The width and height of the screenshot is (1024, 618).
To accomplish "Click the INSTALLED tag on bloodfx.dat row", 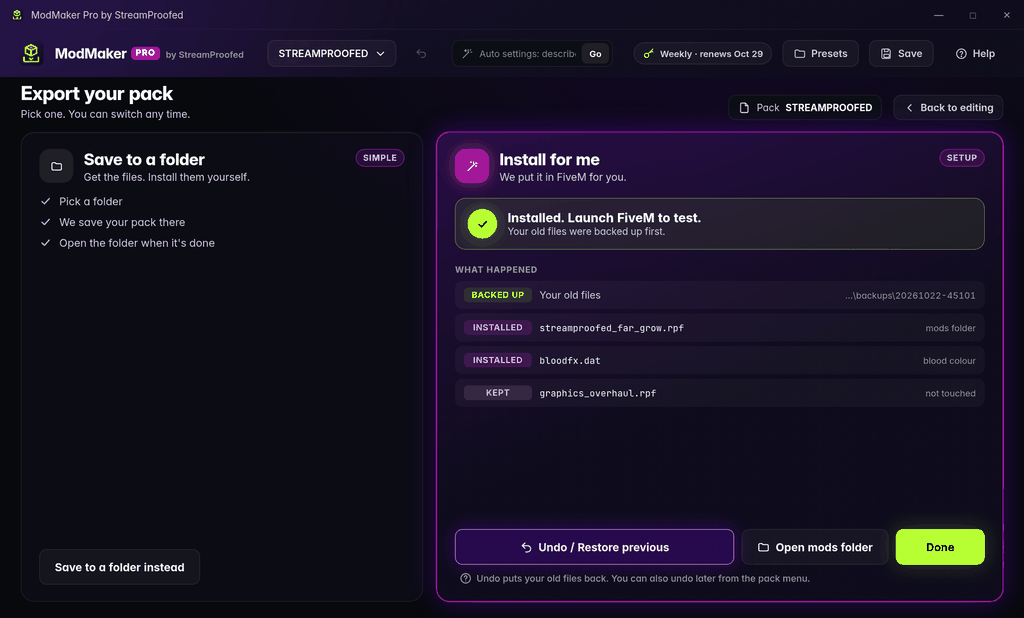I will click(498, 360).
